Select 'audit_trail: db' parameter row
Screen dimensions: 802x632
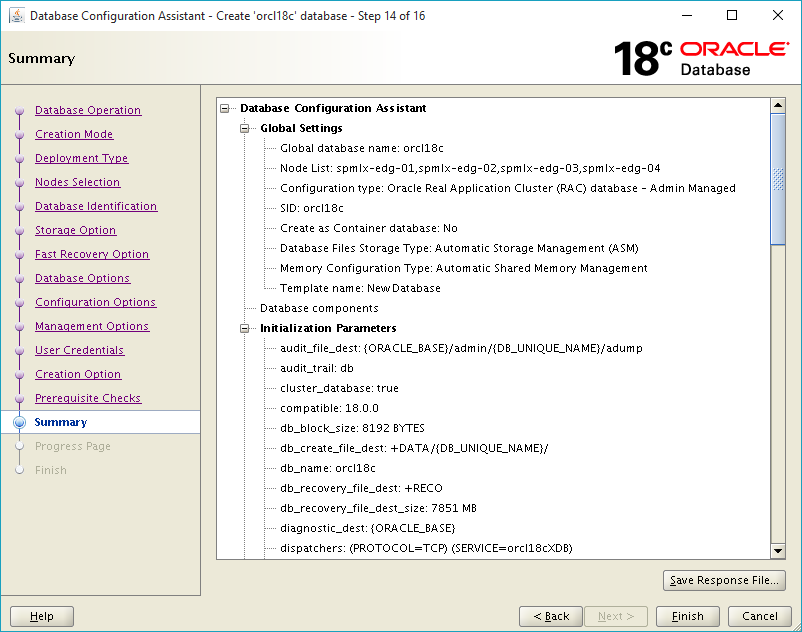coord(317,368)
